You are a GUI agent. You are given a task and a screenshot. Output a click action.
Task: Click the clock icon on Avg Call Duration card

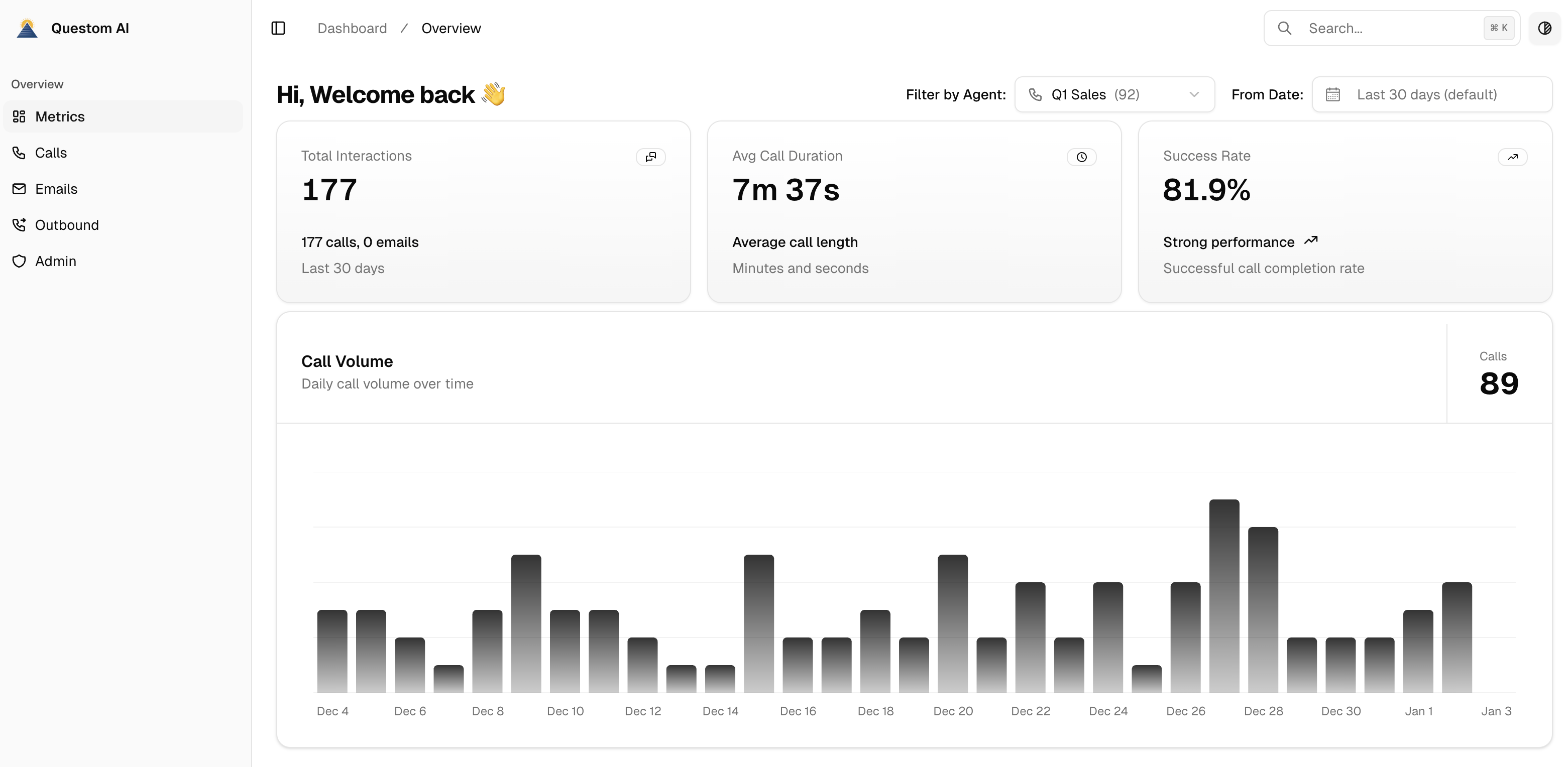1081,157
